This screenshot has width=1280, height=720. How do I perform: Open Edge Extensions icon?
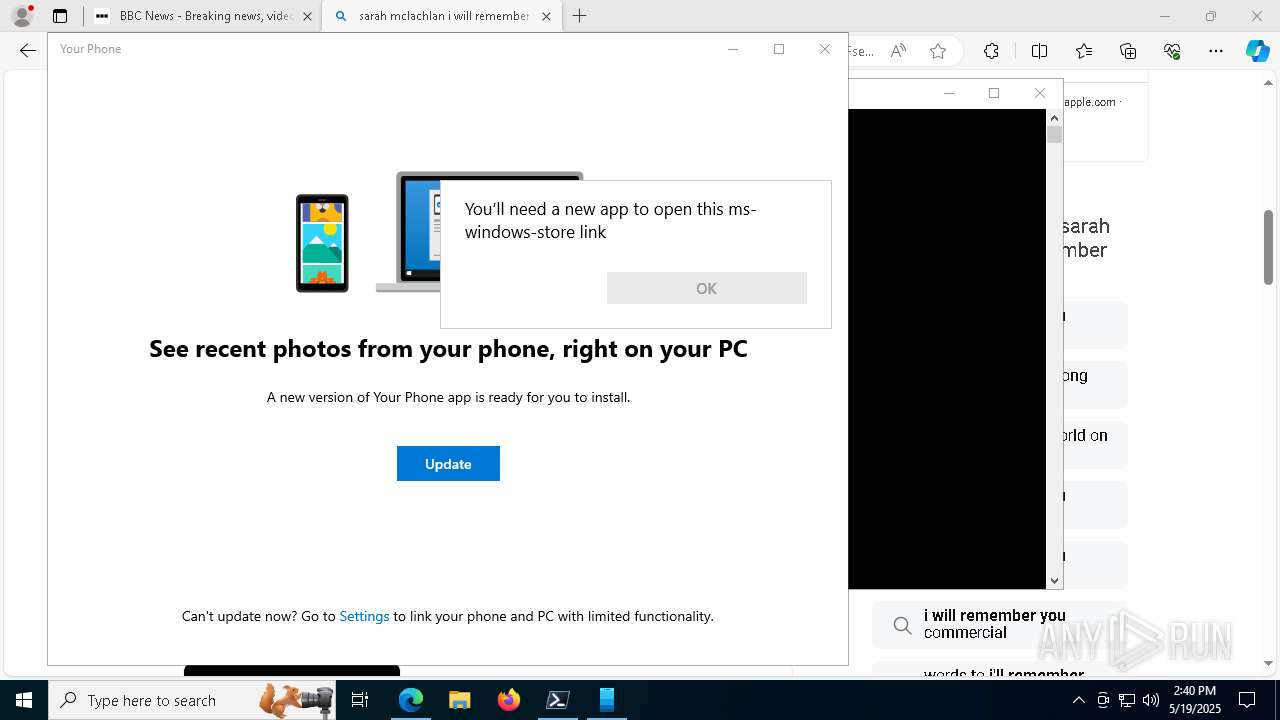[991, 51]
